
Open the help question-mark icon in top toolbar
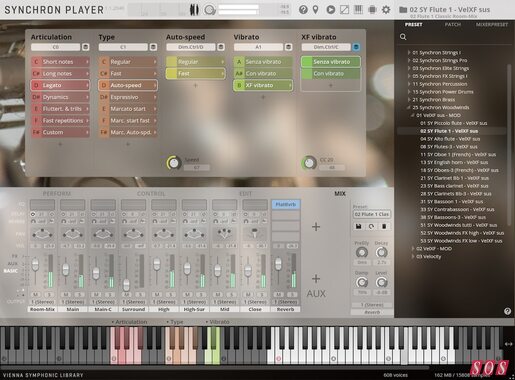coord(303,10)
